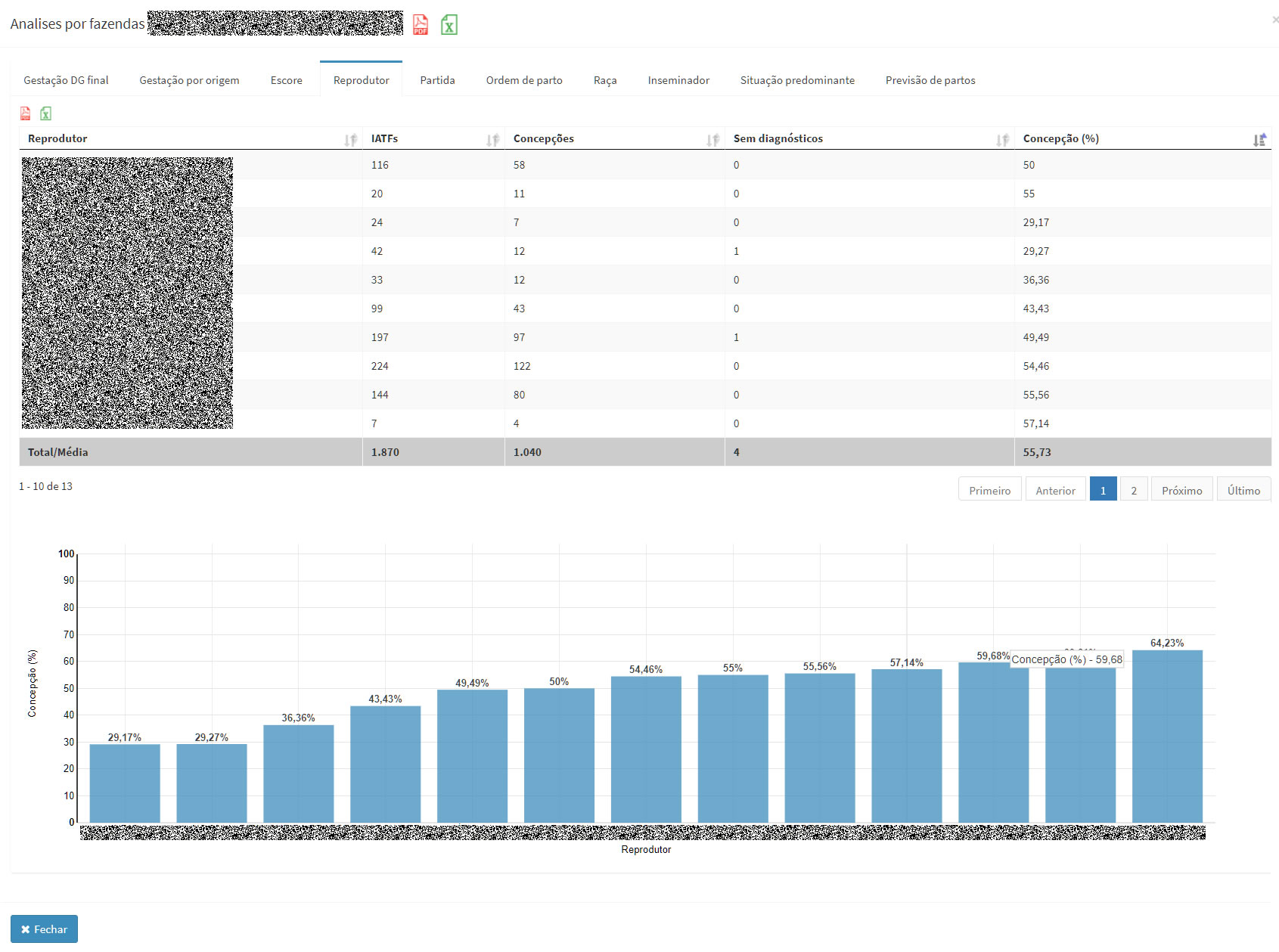Click the chart bar labeled 57,14%

907,746
